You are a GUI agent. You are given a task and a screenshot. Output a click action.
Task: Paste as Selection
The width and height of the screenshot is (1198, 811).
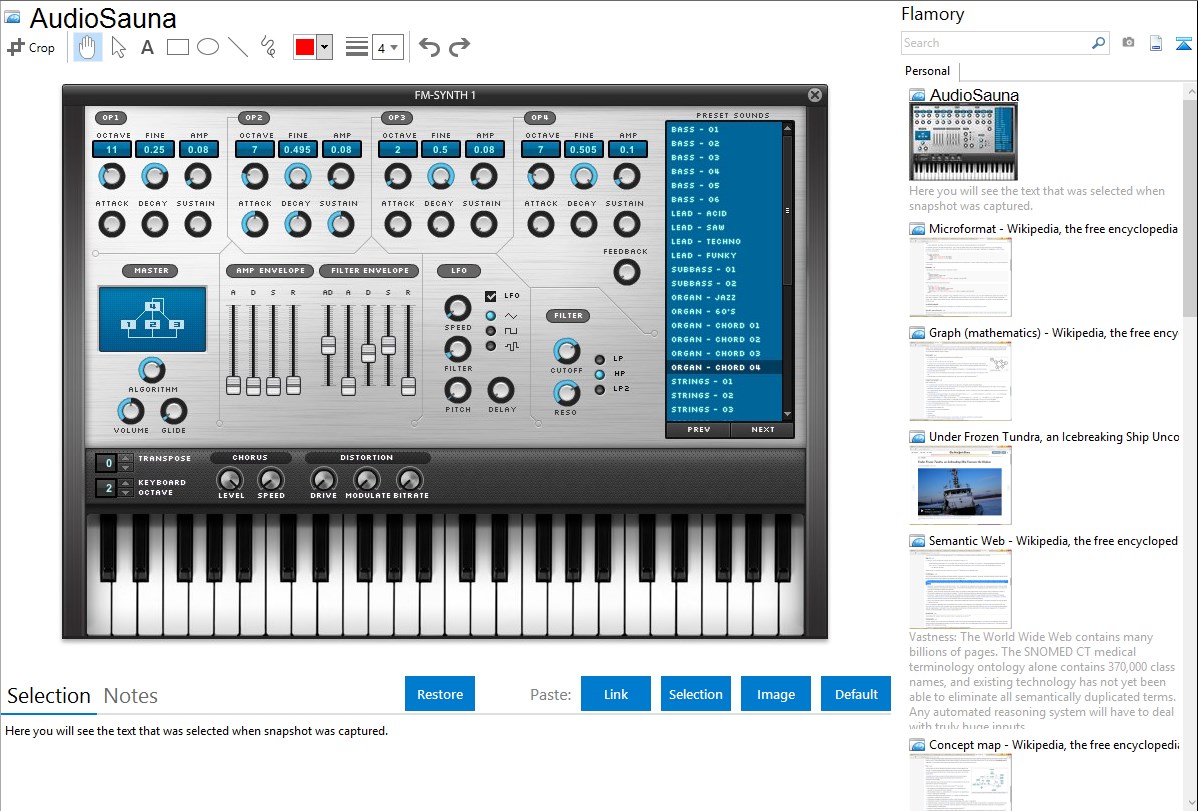coord(695,694)
